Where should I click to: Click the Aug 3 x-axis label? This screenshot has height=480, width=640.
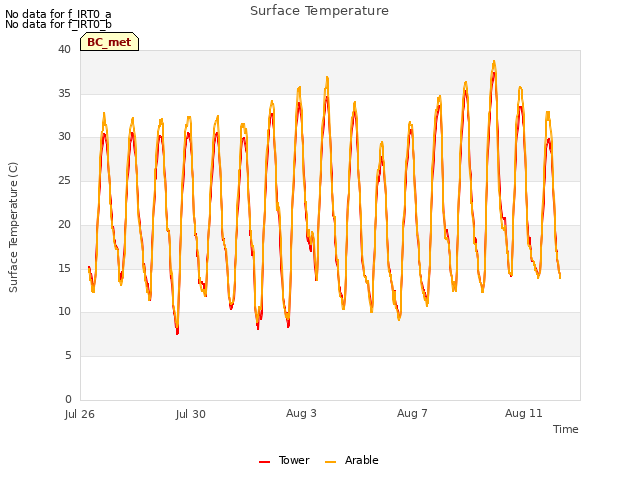(301, 413)
